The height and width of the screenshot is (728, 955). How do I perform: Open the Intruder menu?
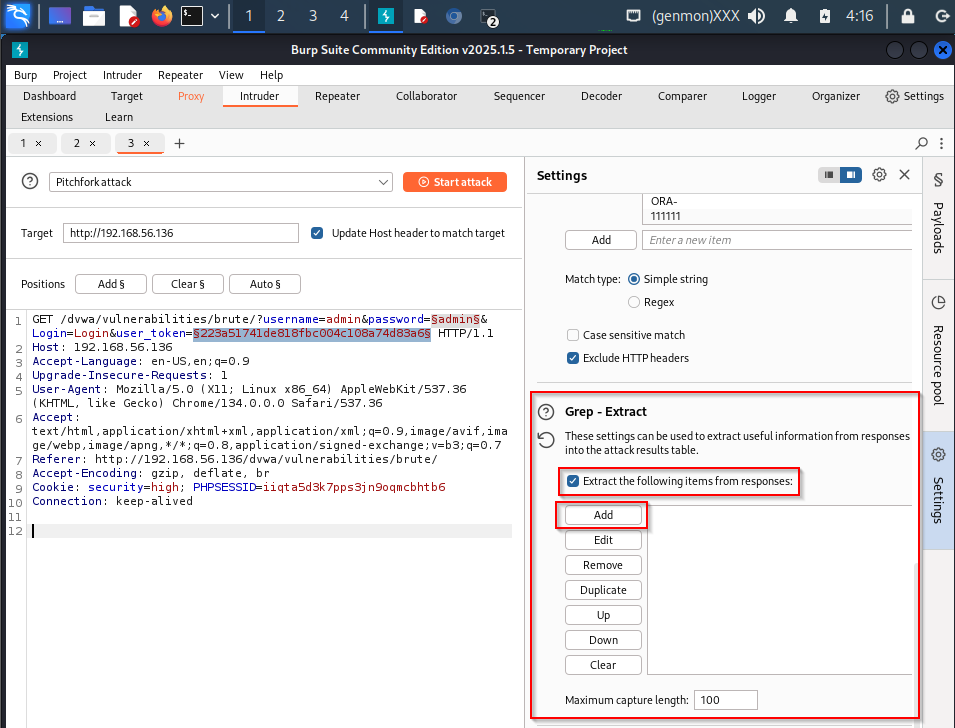(x=122, y=75)
